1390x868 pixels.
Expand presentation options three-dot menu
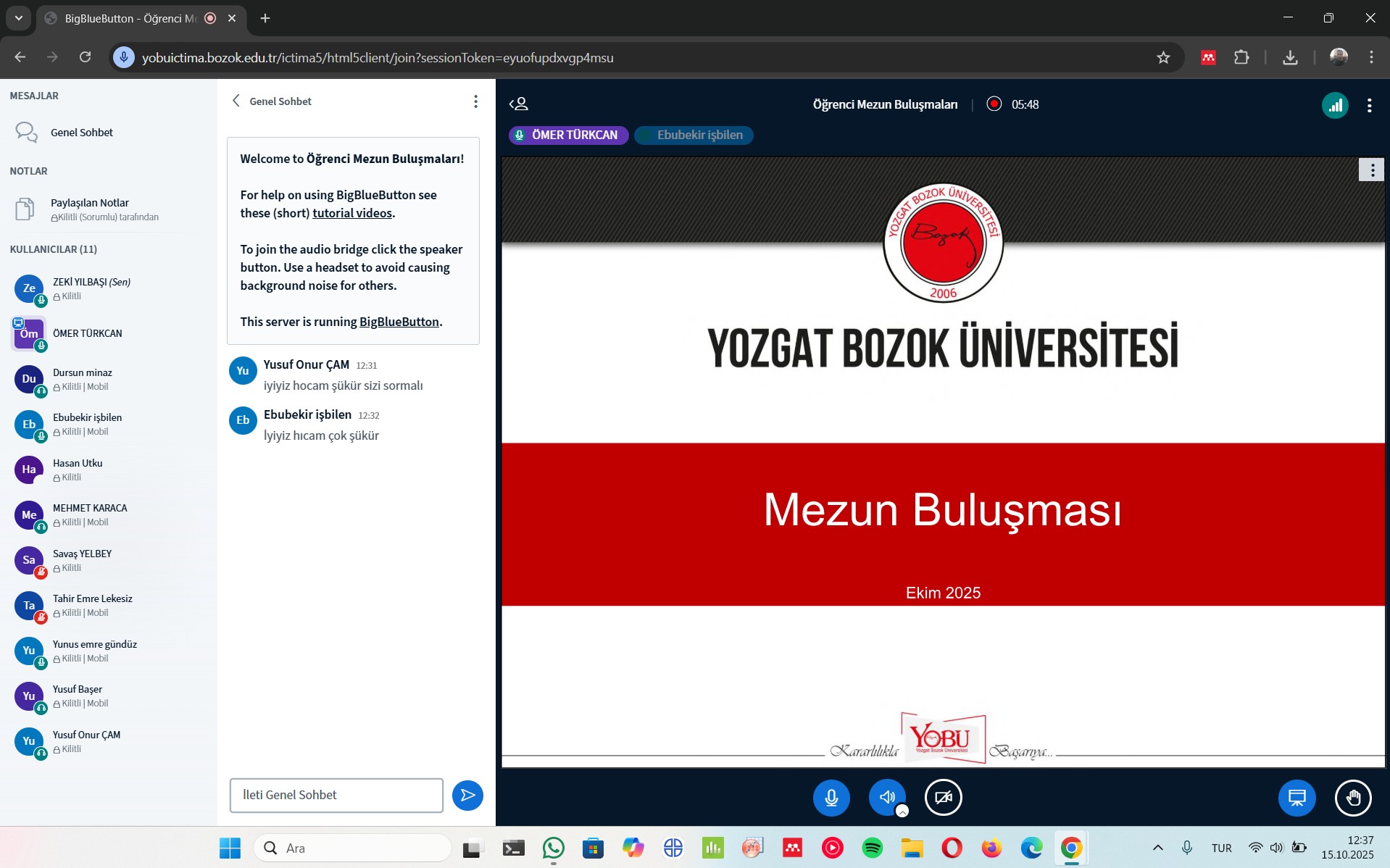tap(1371, 170)
